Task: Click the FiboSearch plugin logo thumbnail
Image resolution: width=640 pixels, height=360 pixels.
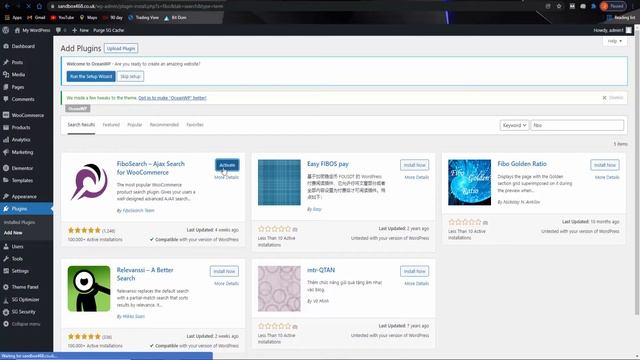Action: (89, 182)
